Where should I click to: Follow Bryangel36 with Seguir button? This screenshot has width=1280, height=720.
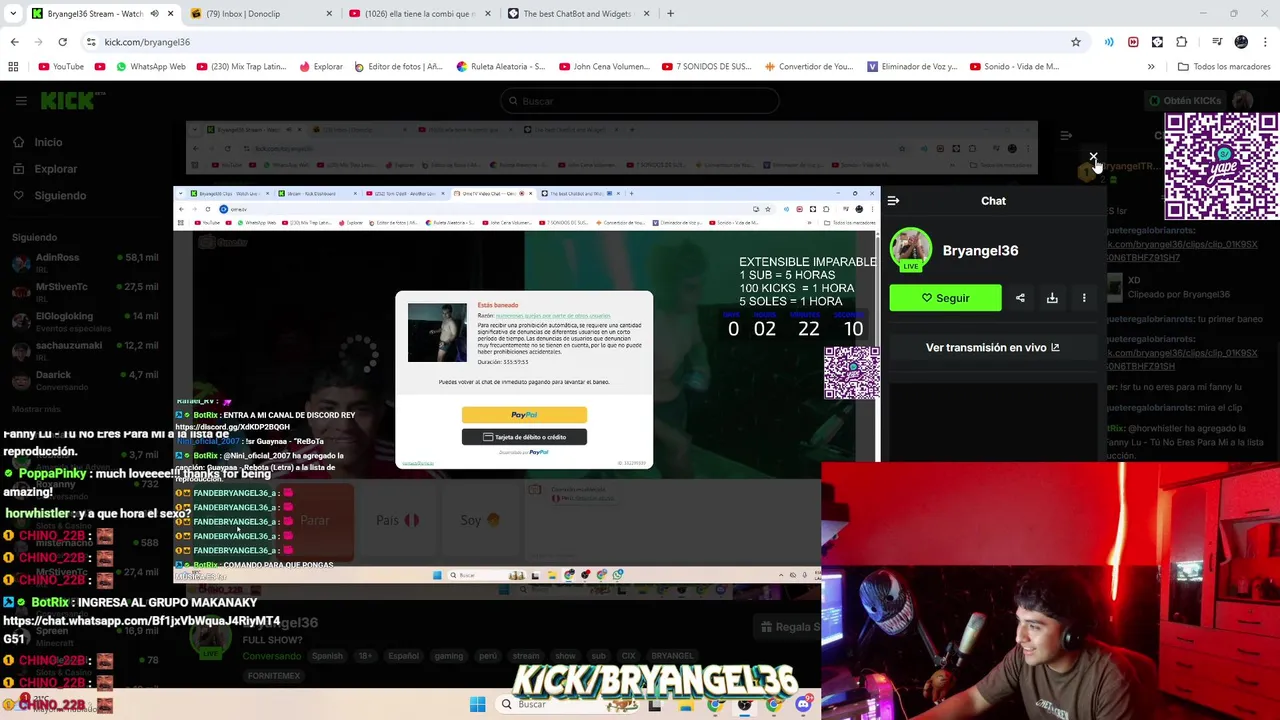tap(945, 298)
